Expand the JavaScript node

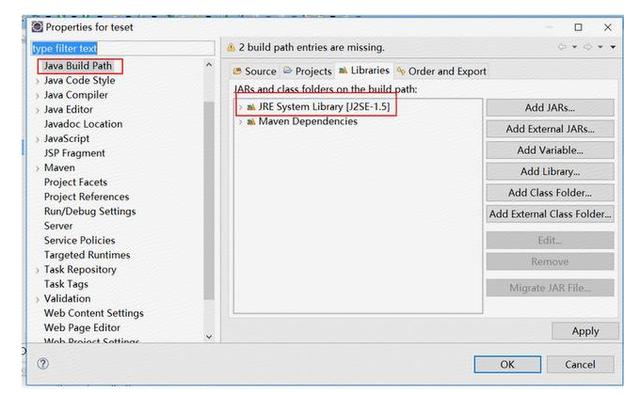pyautogui.click(x=38, y=140)
